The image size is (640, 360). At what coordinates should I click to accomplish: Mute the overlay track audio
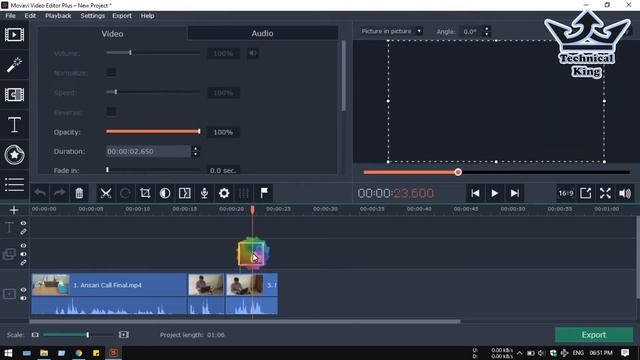(x=23, y=254)
